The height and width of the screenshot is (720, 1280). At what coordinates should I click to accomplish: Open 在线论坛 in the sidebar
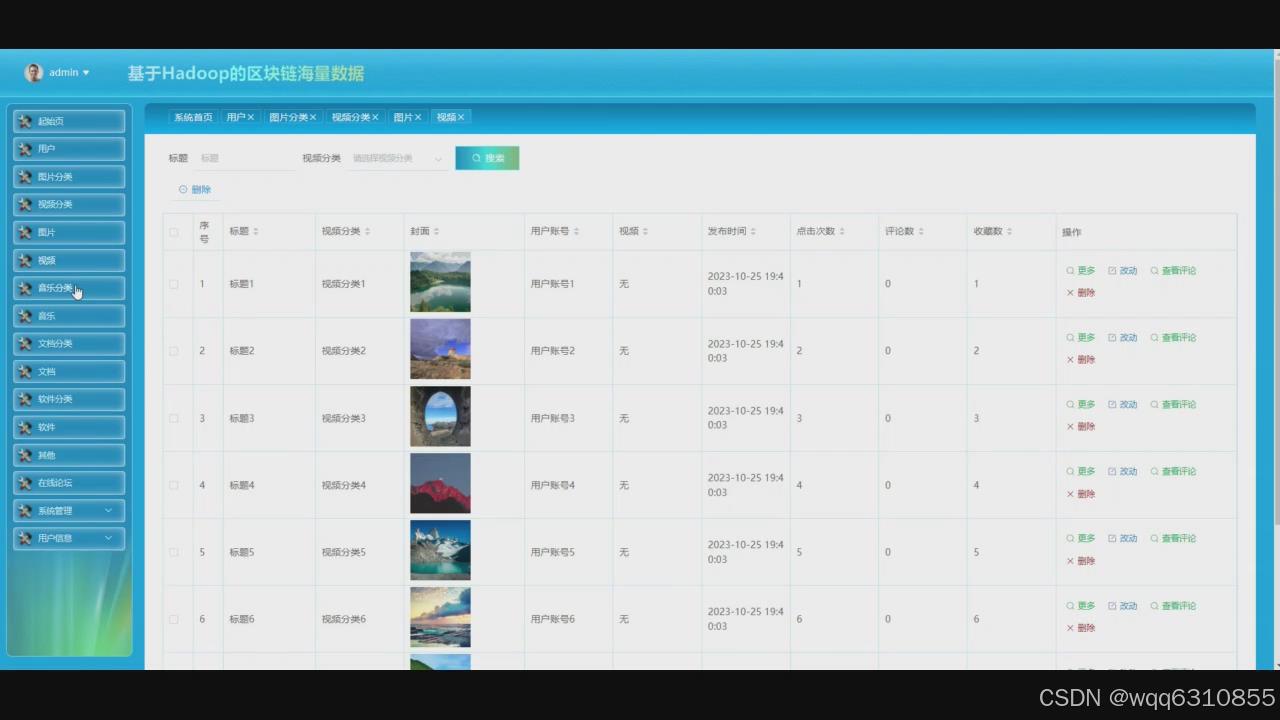[69, 483]
